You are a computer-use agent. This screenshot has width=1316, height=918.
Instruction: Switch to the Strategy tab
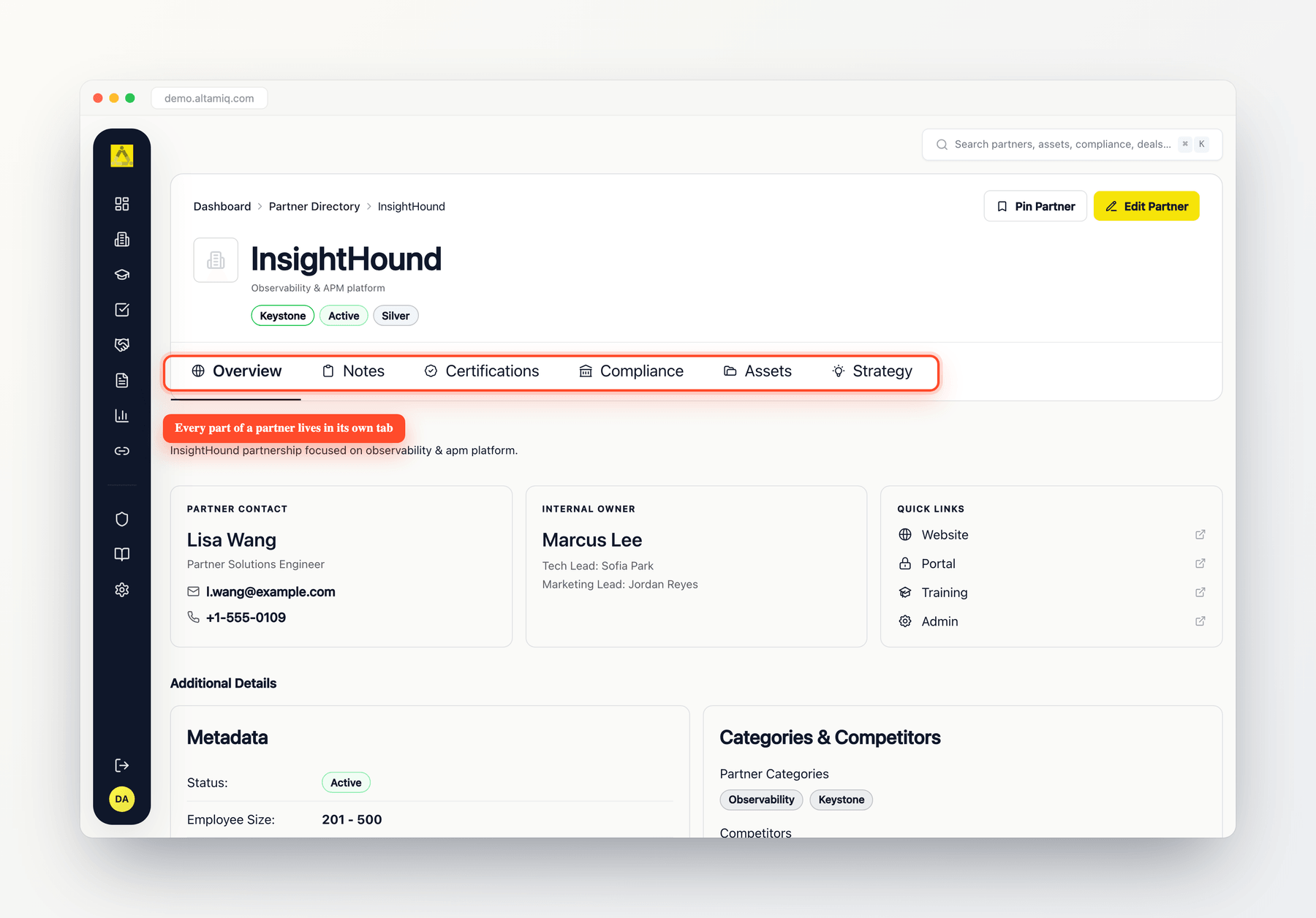871,371
